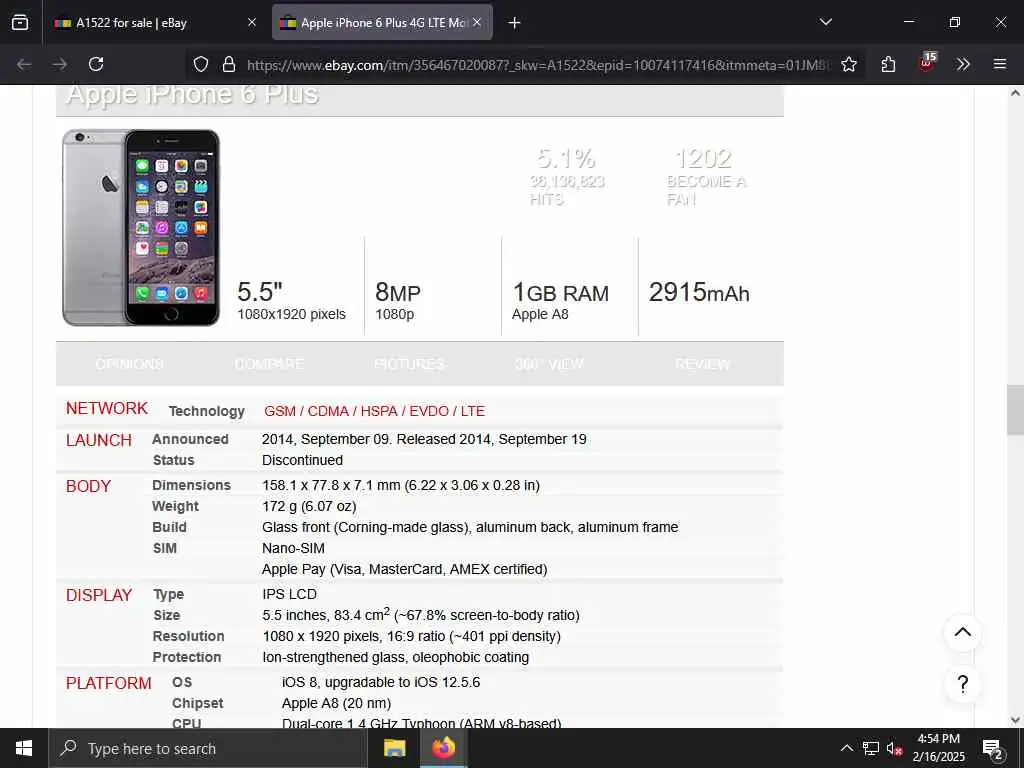Select the Apple iPhone 6 Plus 4G LTE tab
Viewport: 1024px width, 768px height.
pyautogui.click(x=382, y=22)
